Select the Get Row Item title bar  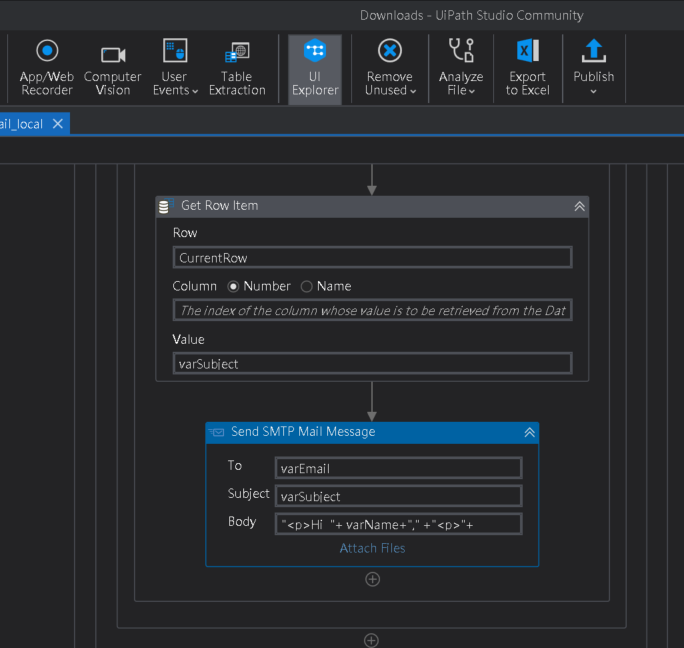[372, 206]
